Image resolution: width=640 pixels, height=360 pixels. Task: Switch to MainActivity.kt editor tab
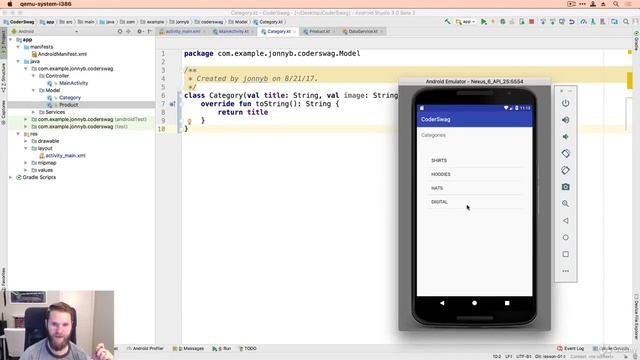[233, 31]
